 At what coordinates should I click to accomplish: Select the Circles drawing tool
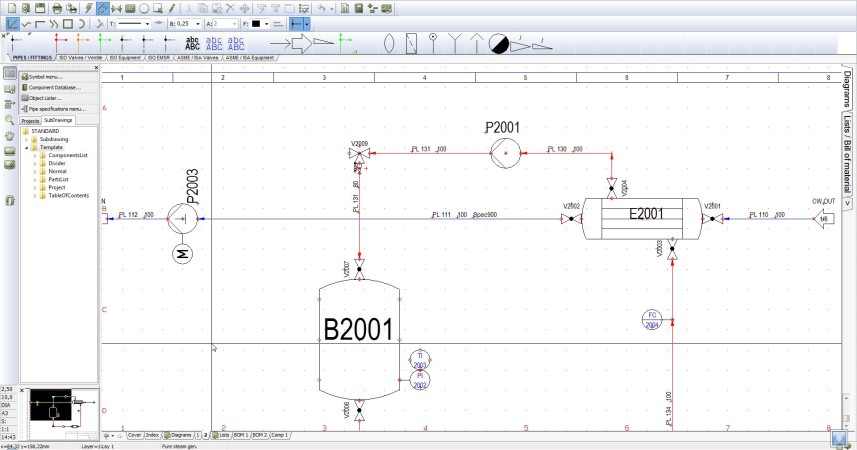144,8
